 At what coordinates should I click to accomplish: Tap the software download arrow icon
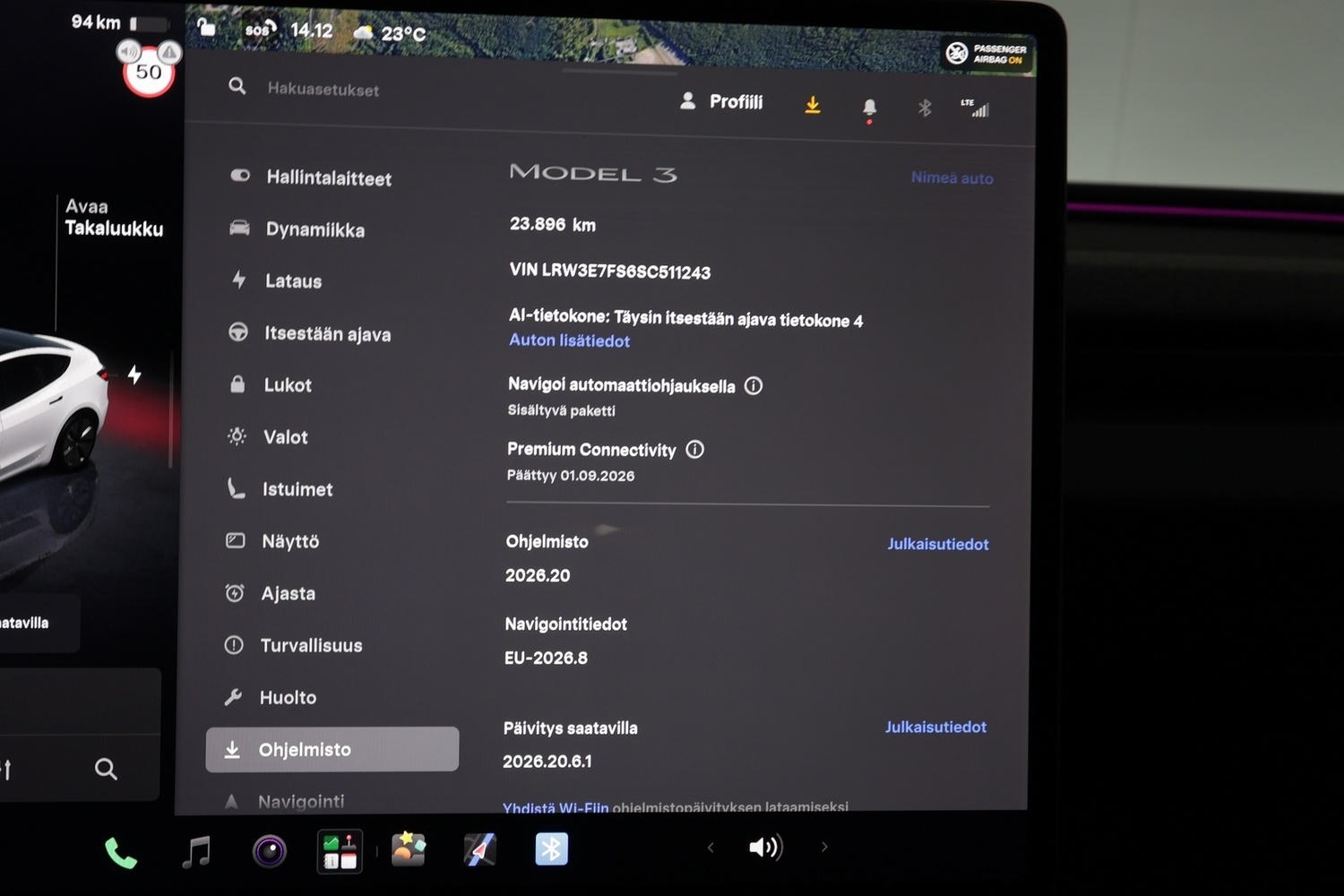813,105
